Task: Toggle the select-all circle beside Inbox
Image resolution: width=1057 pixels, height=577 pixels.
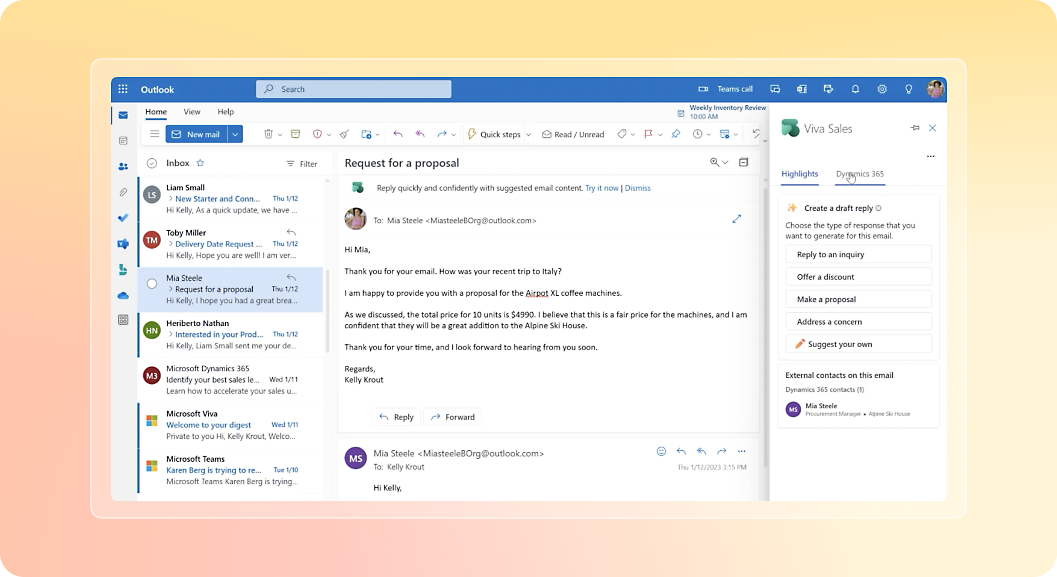Action: point(152,163)
